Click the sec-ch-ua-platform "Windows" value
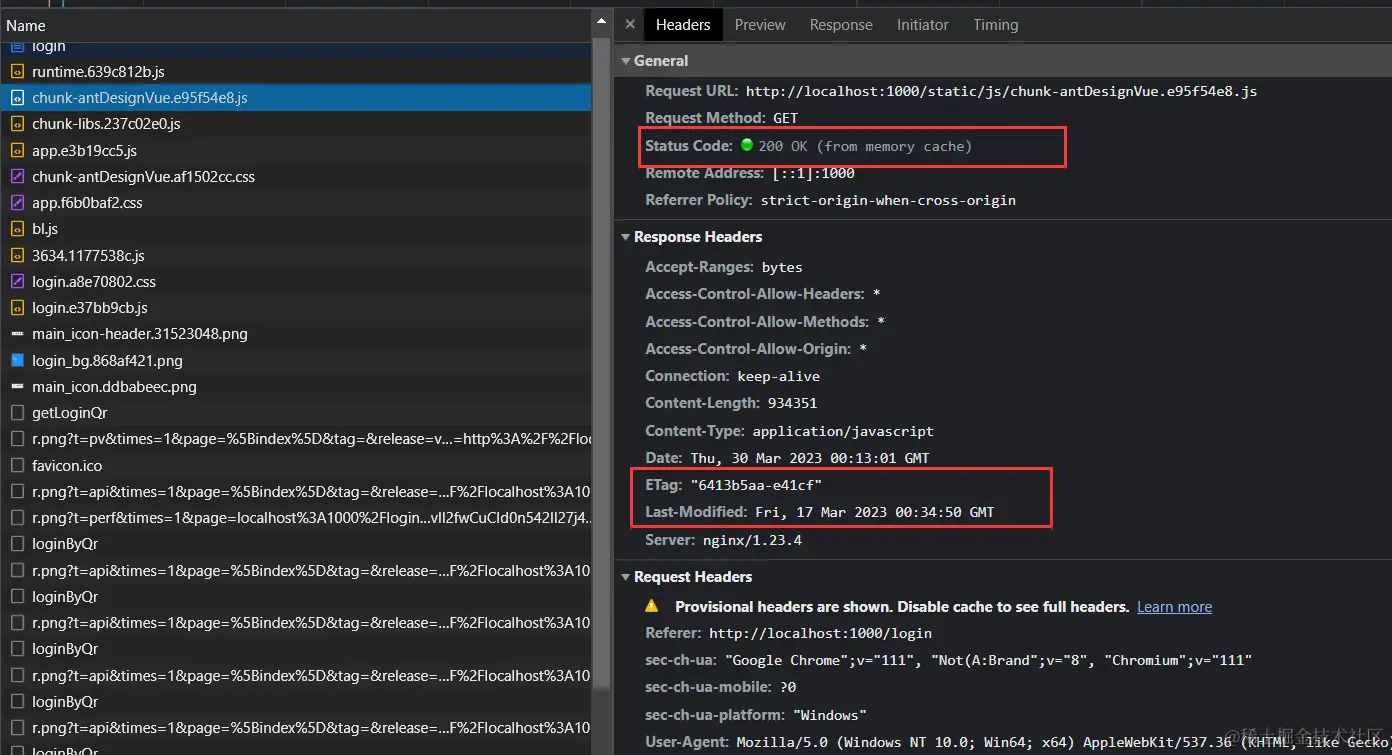This screenshot has height=755, width=1392. [x=830, y=715]
